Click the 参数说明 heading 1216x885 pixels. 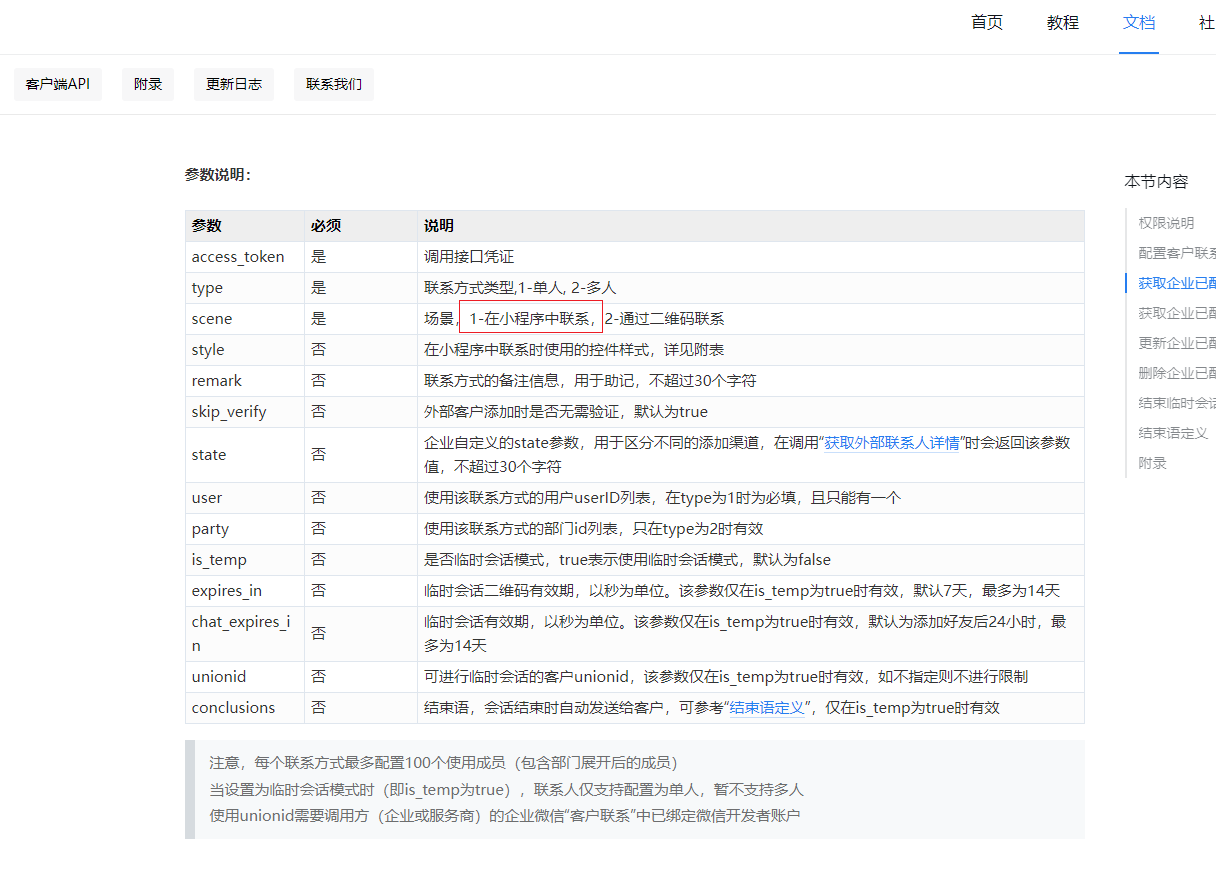coord(218,174)
